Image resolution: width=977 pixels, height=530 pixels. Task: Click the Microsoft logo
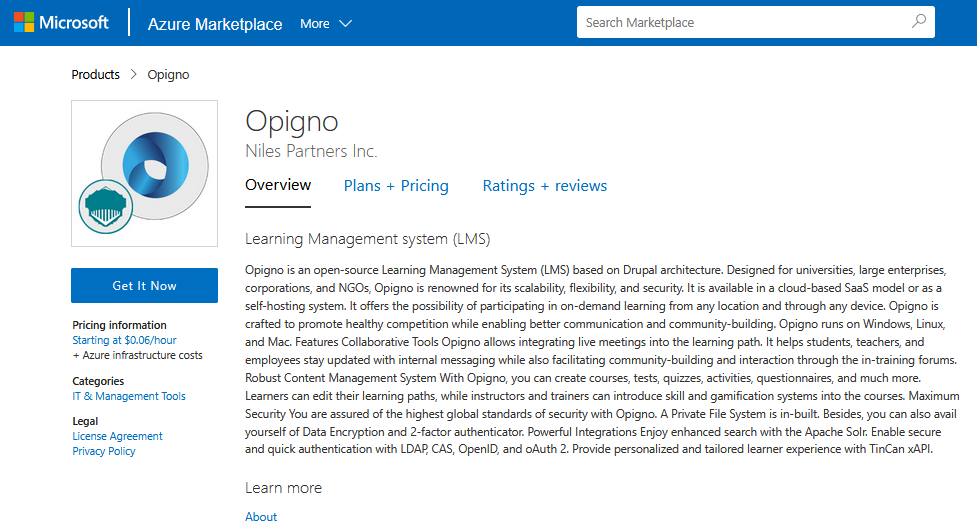(61, 23)
